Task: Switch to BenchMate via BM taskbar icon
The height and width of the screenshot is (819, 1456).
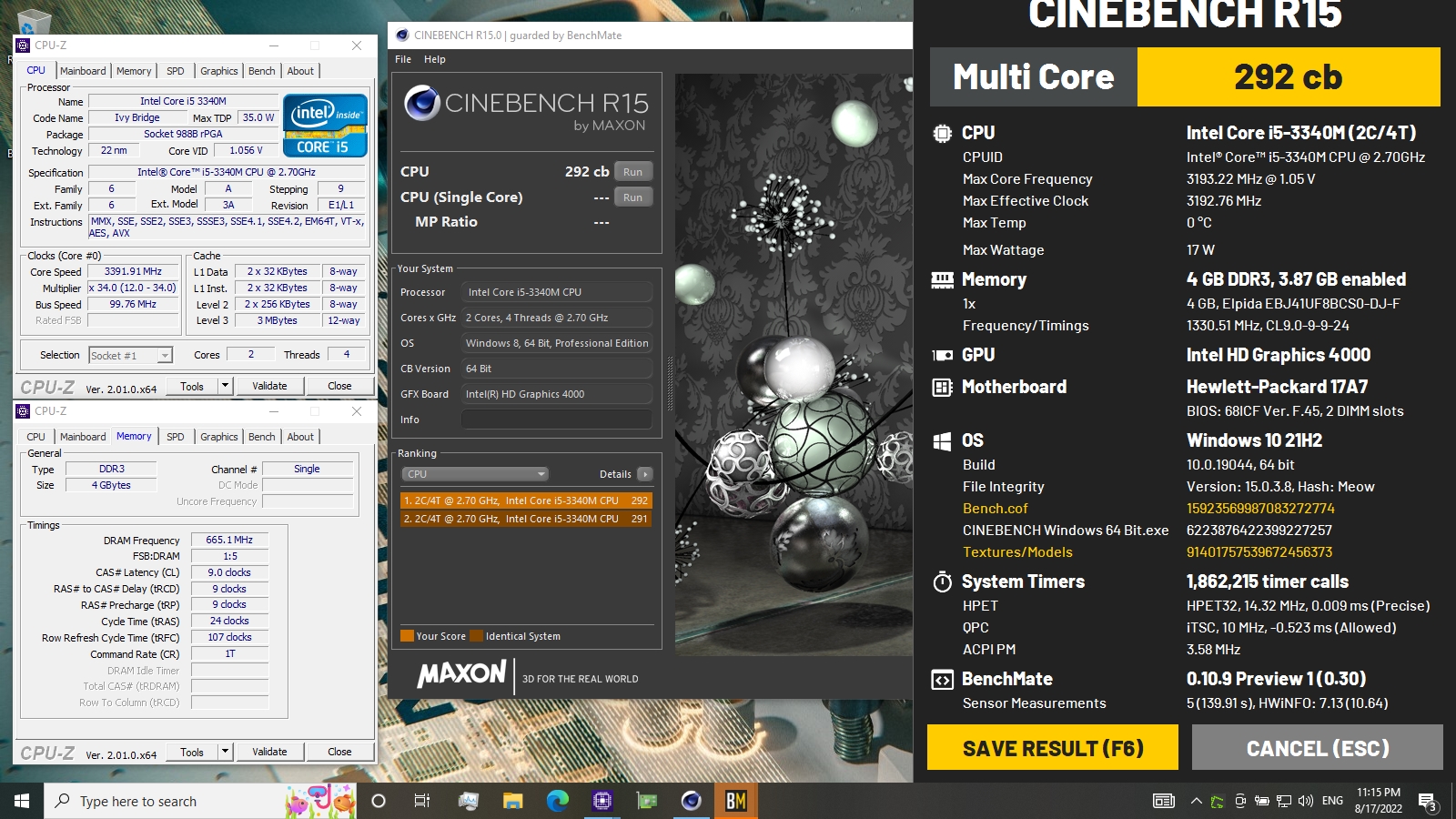Action: tap(736, 801)
